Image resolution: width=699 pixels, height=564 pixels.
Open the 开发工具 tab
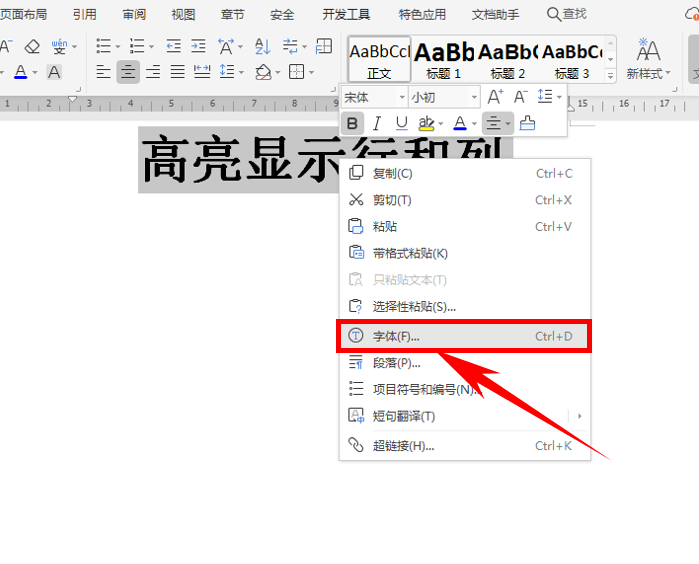346,15
